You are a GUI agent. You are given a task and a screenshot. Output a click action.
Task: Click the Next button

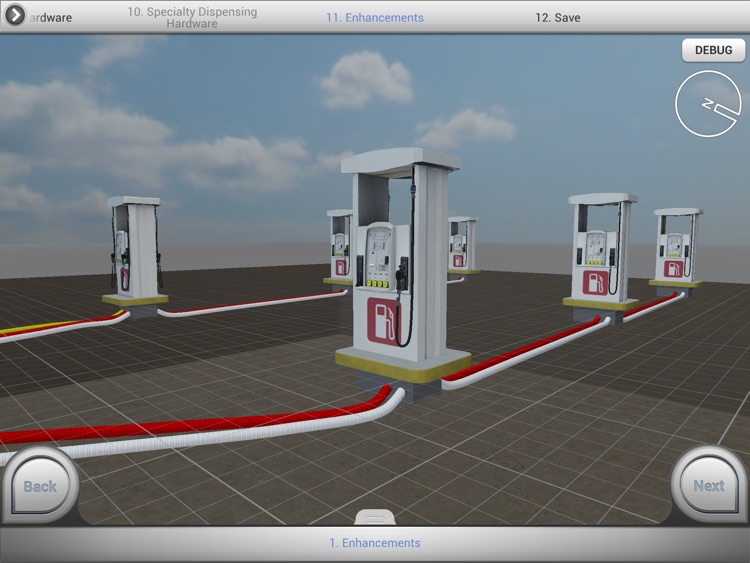(x=709, y=486)
